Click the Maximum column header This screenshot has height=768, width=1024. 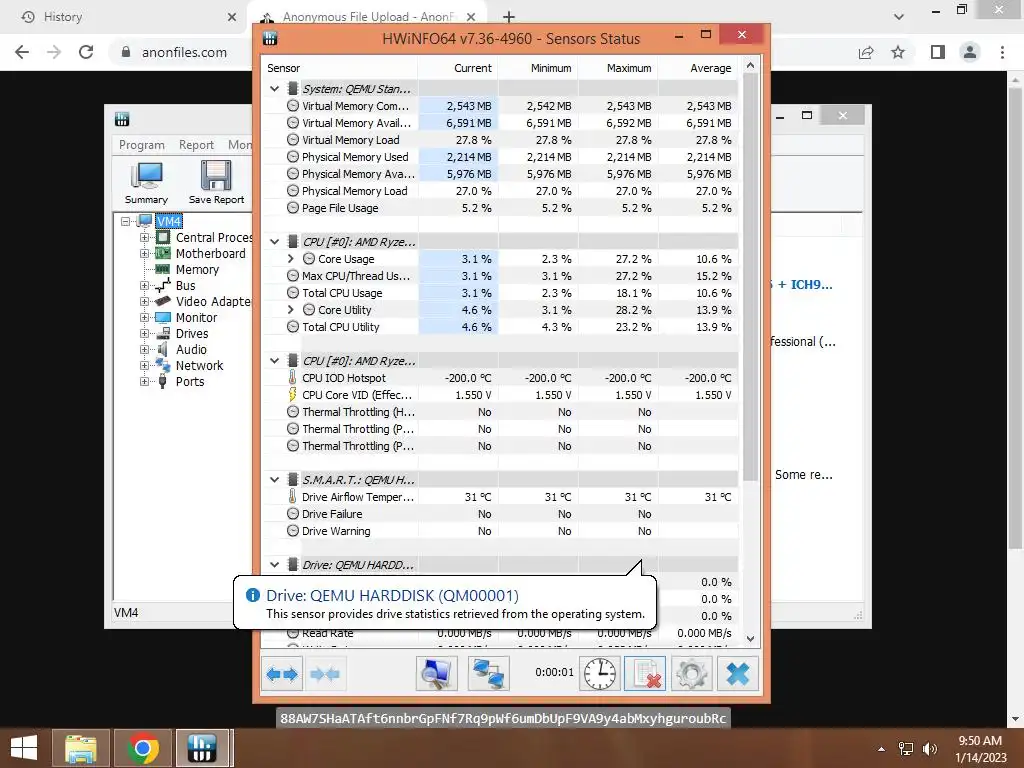[x=618, y=68]
